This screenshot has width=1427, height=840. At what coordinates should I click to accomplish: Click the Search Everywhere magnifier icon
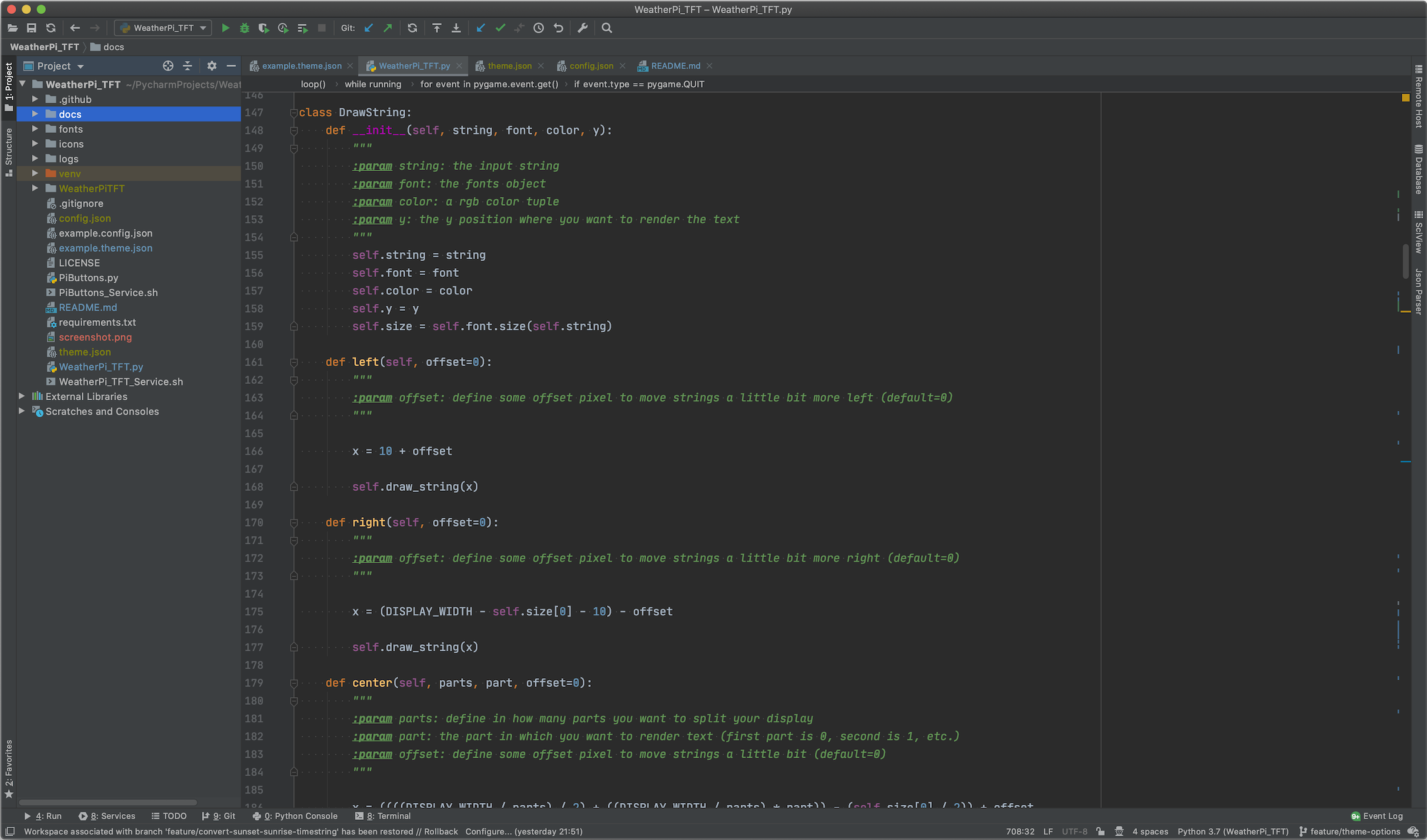(607, 28)
